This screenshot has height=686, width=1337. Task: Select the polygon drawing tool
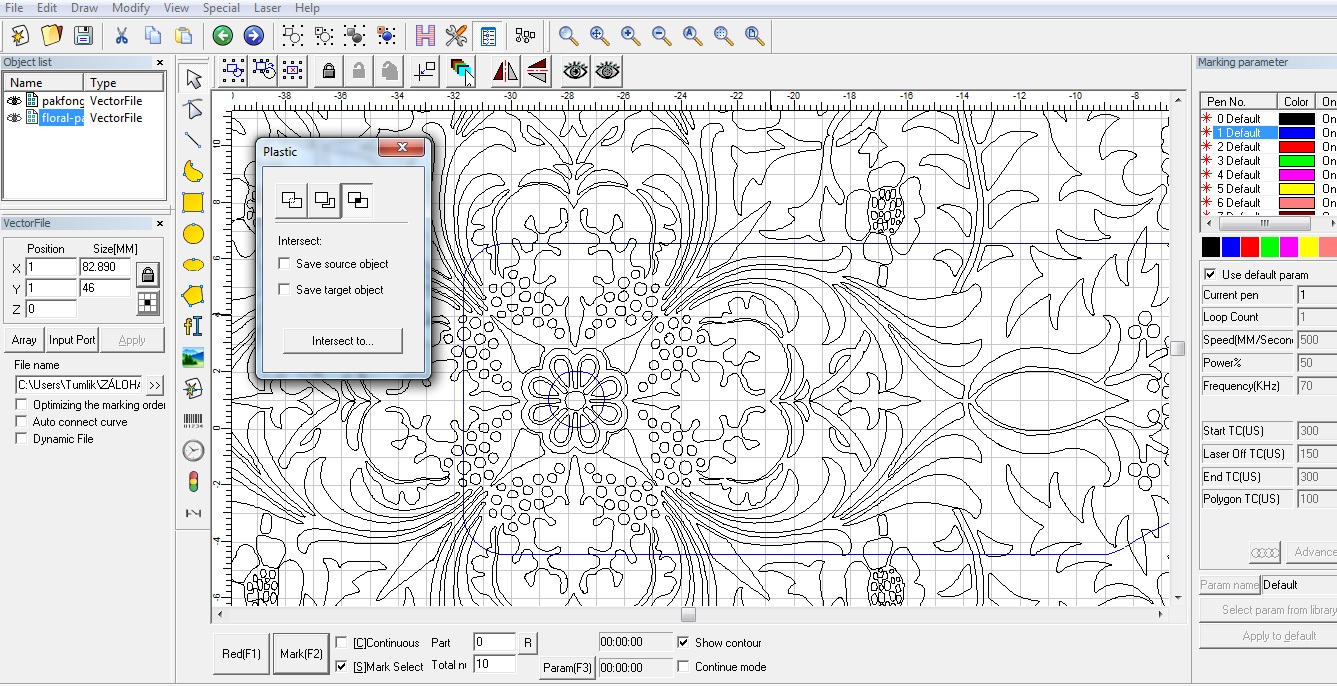(193, 295)
